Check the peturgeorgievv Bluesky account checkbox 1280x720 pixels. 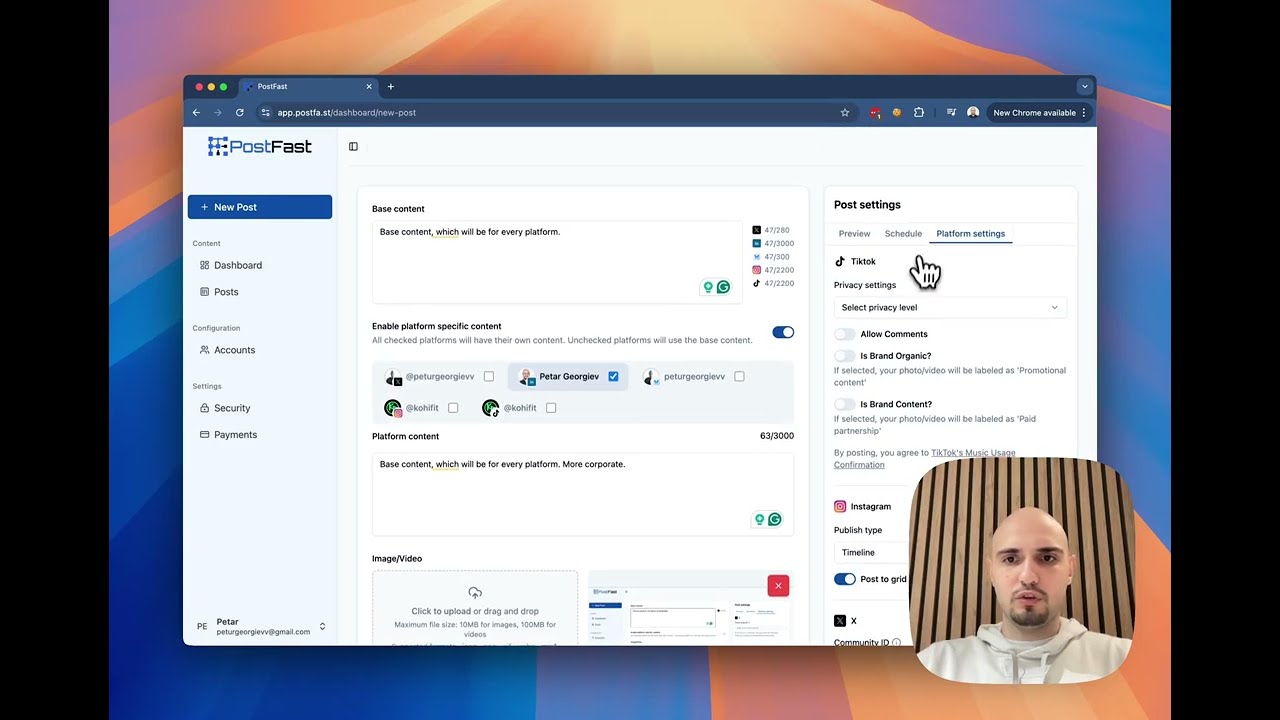[739, 377]
